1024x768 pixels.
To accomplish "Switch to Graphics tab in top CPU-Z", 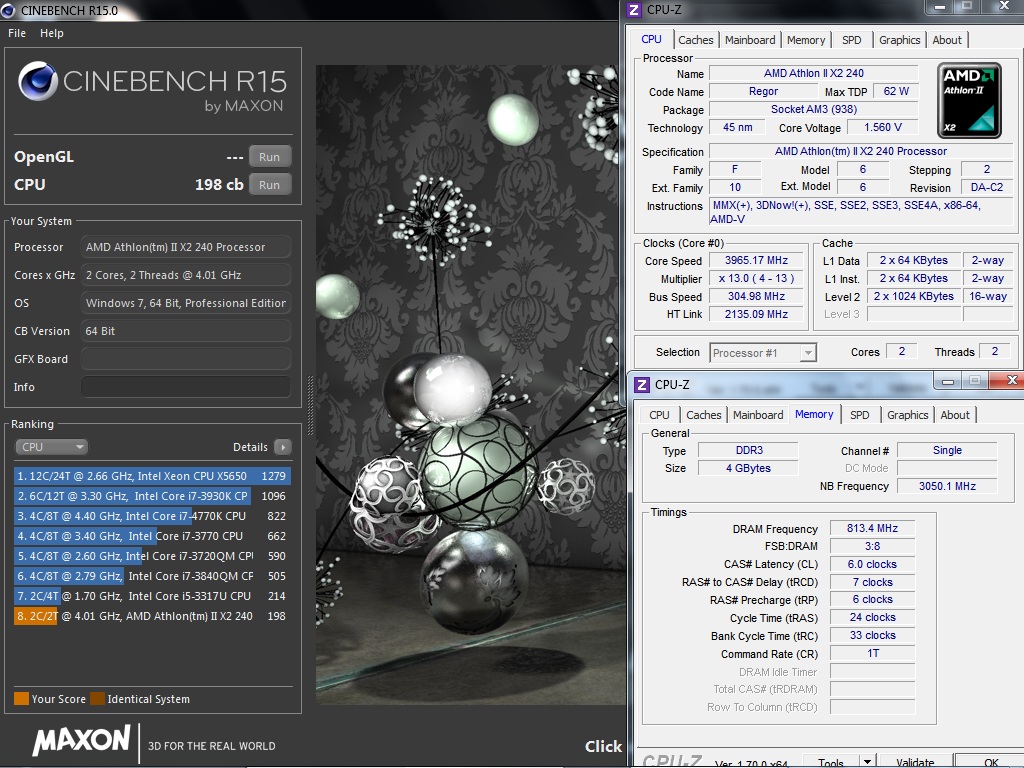I will 899,40.
